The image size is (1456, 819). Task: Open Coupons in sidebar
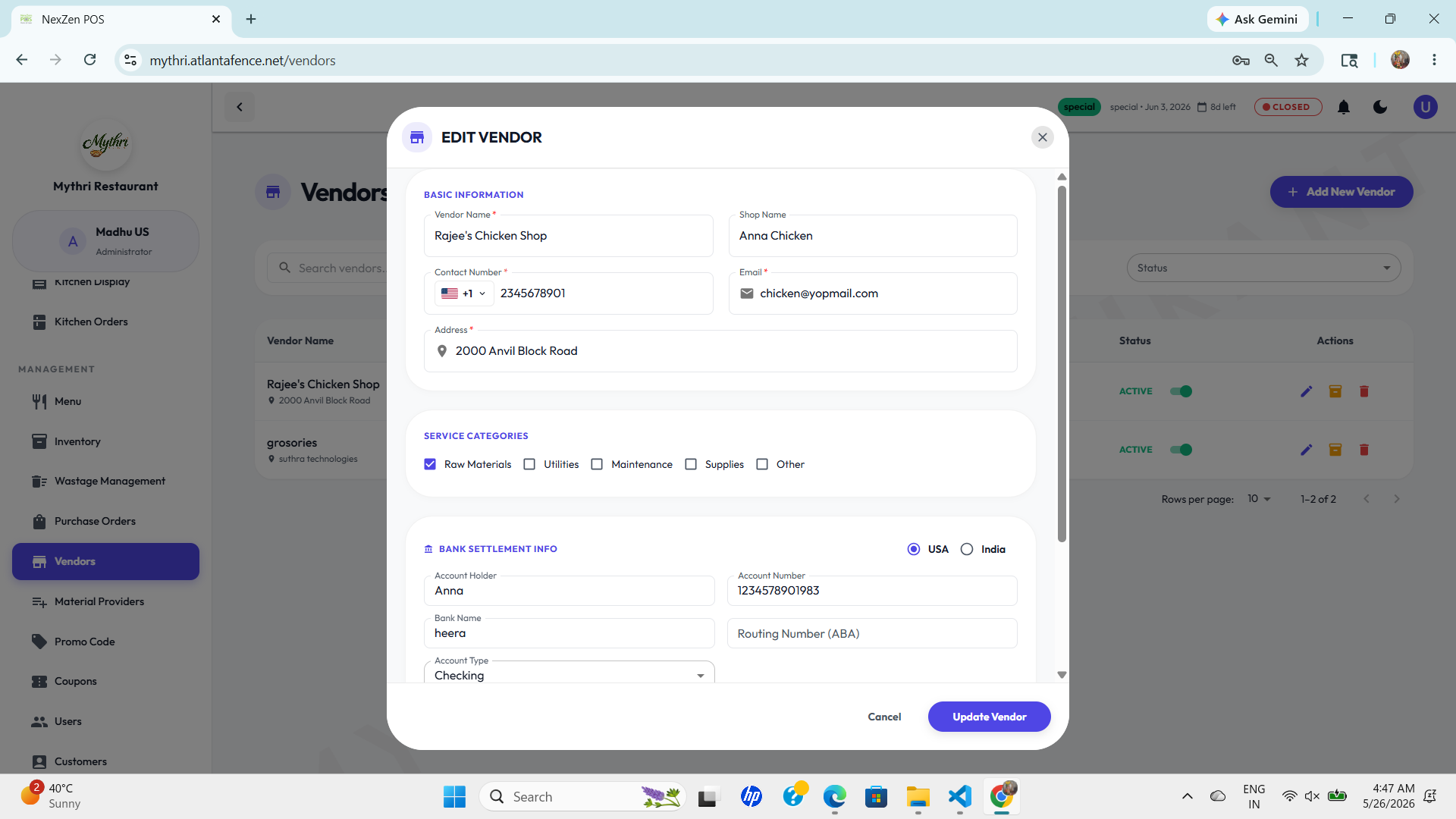[105, 681]
